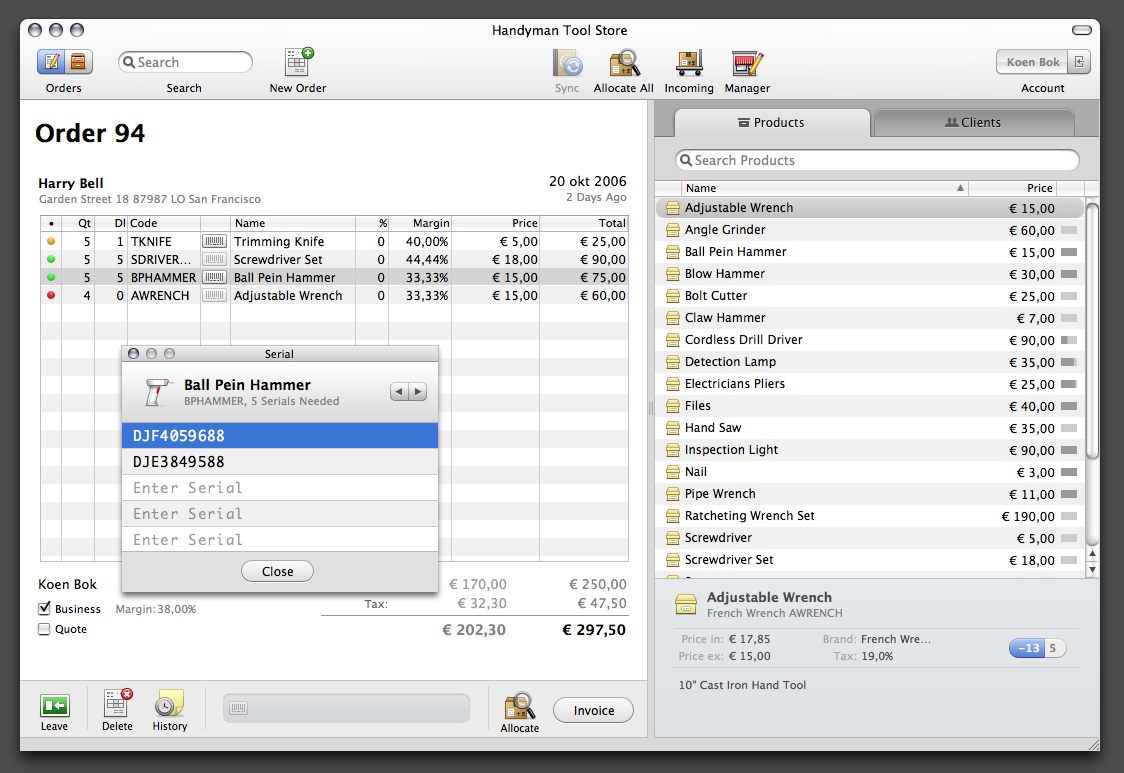Enable the Quote checkbox
Image resolution: width=1124 pixels, height=773 pixels.
coord(44,629)
